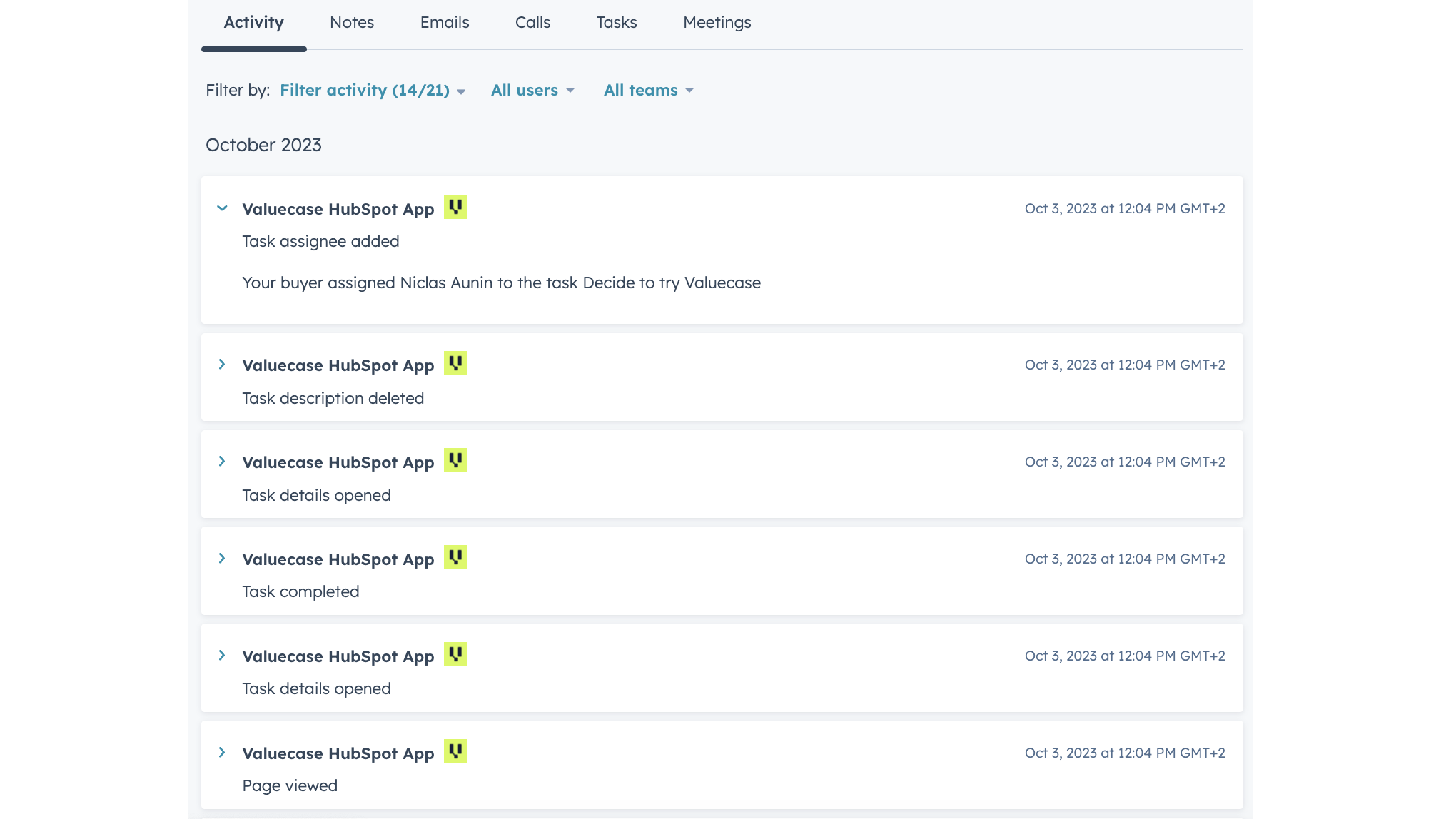1456x819 pixels.
Task: Switch to the Emails tab
Action: click(445, 23)
